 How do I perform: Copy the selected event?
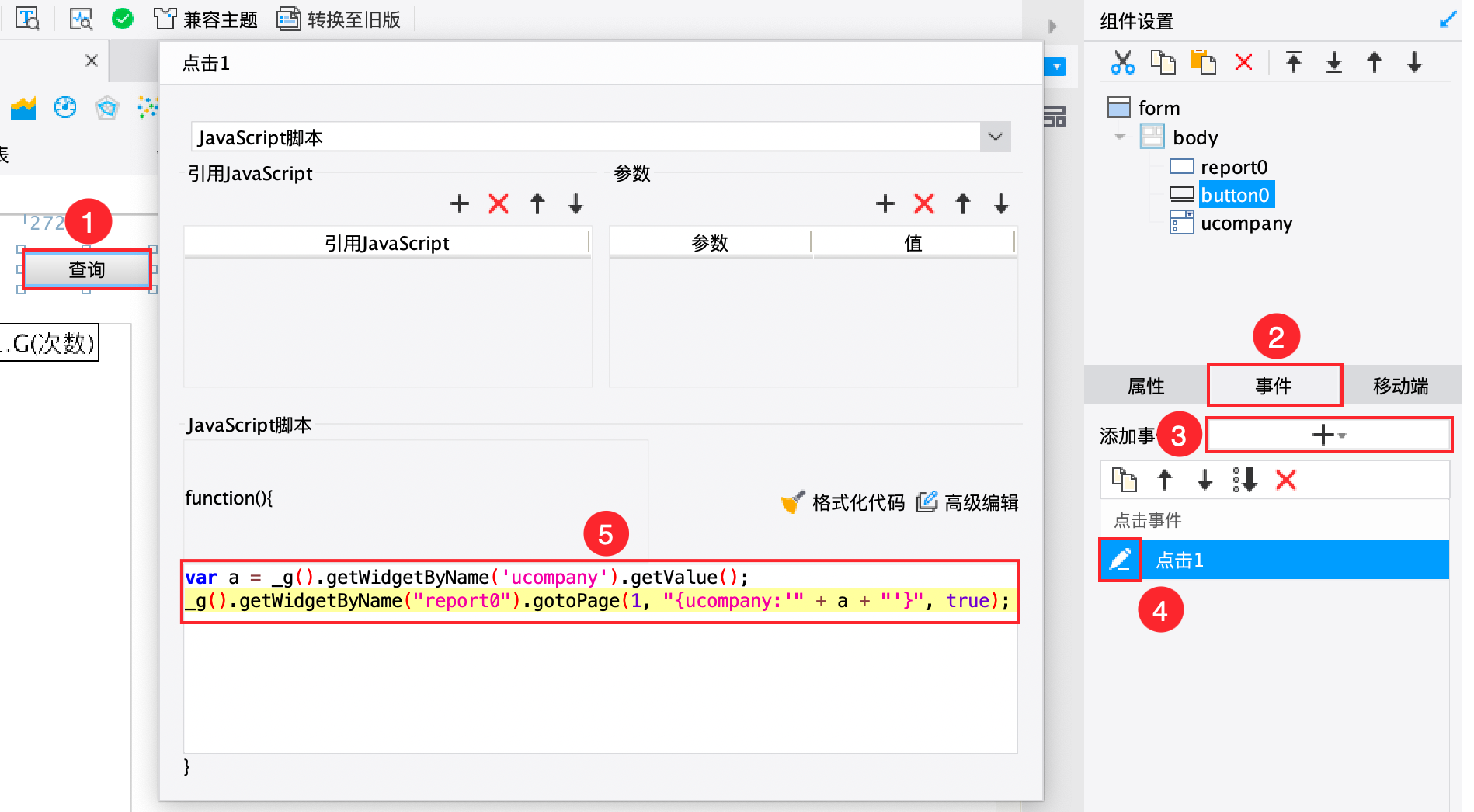[x=1124, y=480]
